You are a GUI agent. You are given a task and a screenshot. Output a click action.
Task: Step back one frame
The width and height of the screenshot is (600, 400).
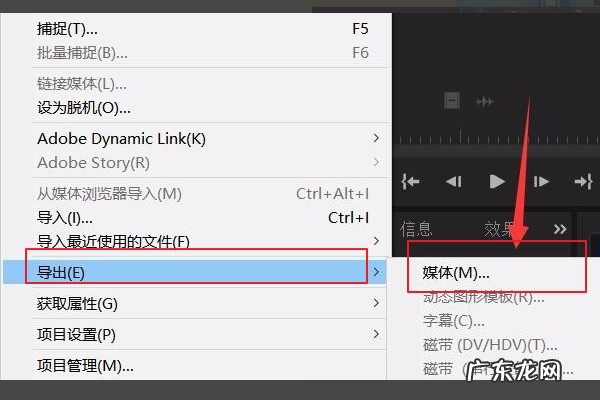point(454,181)
